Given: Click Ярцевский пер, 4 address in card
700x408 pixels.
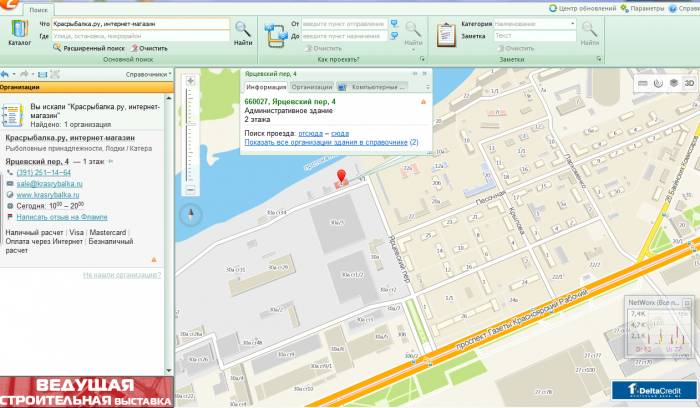Looking at the screenshot, I should pos(37,162).
